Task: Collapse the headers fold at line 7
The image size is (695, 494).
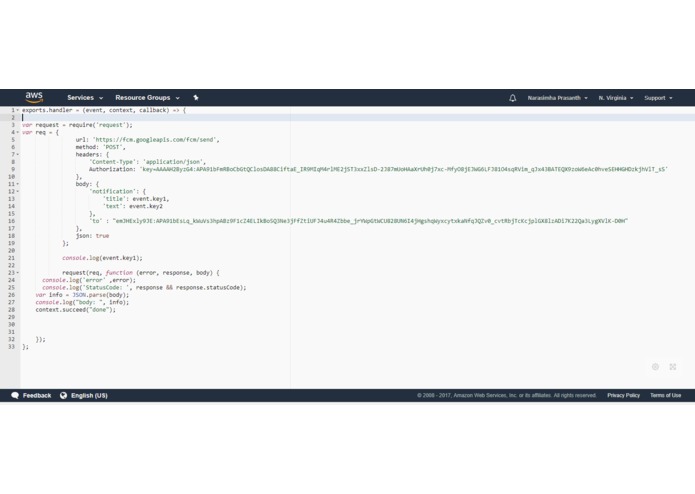Action: coord(18,155)
